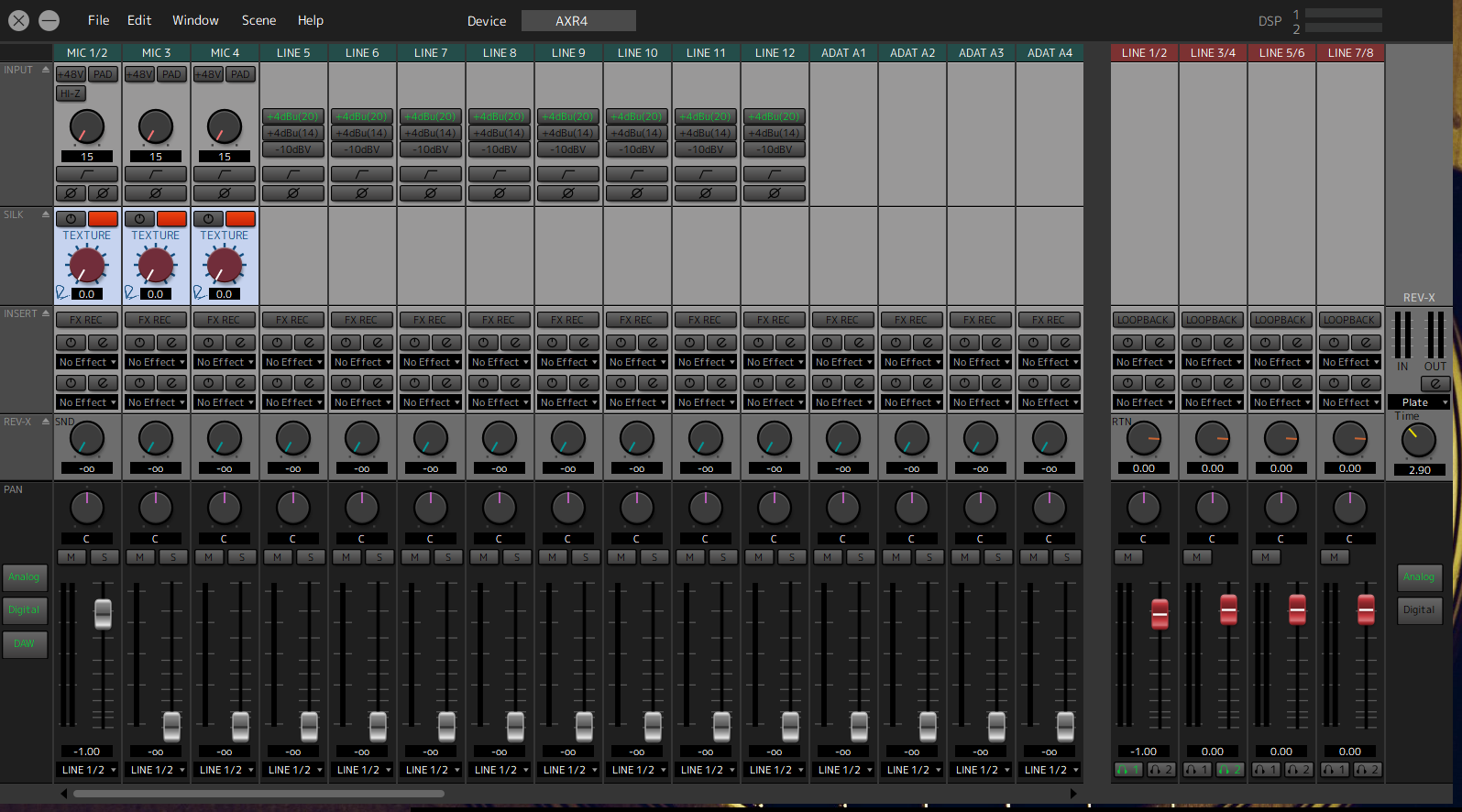The height and width of the screenshot is (812, 1462).
Task: Click the red SILK mode button on MIC 3
Action: point(171,219)
